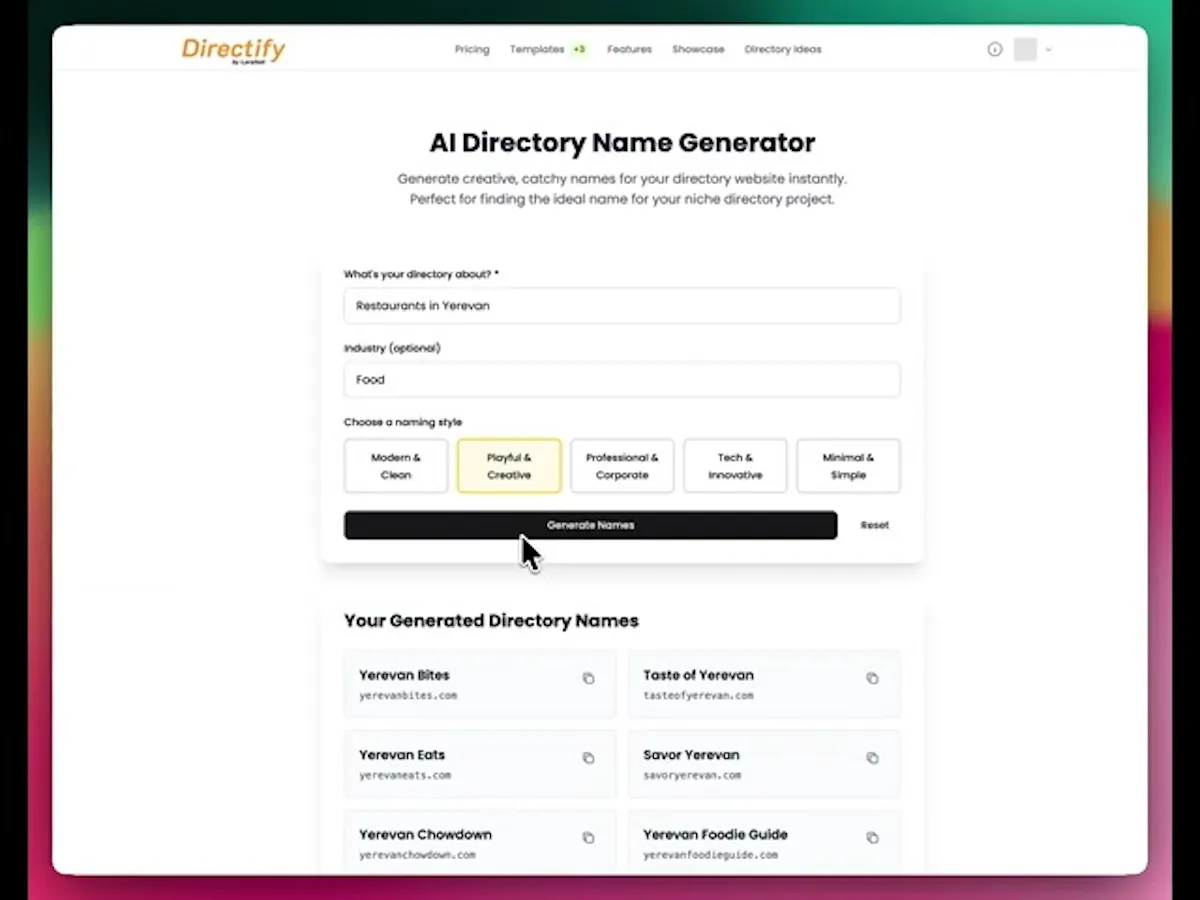The image size is (1200, 900).
Task: Copy the Yerevan Bites name
Action: click(x=588, y=678)
